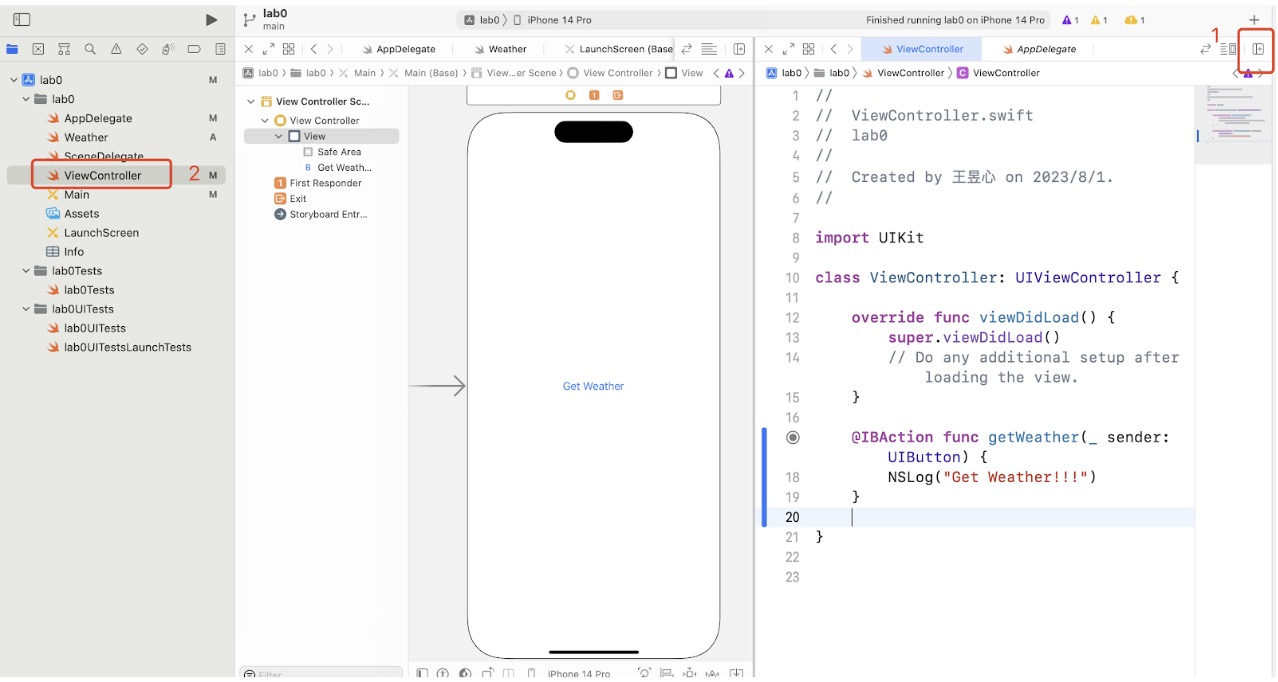
Task: Show the Breakpoint navigator
Action: pos(194,49)
